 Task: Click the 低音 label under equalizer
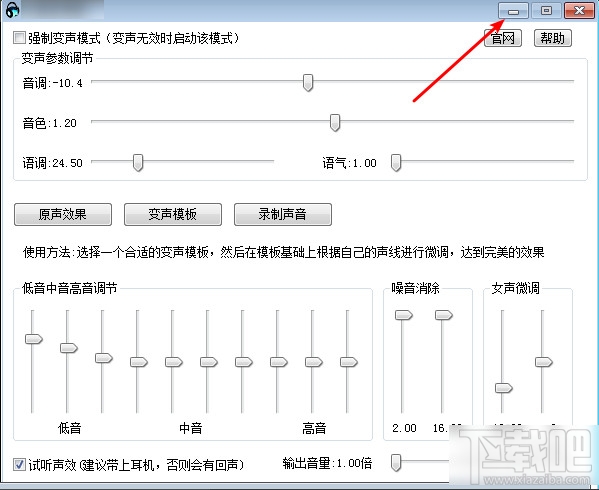[x=70, y=428]
